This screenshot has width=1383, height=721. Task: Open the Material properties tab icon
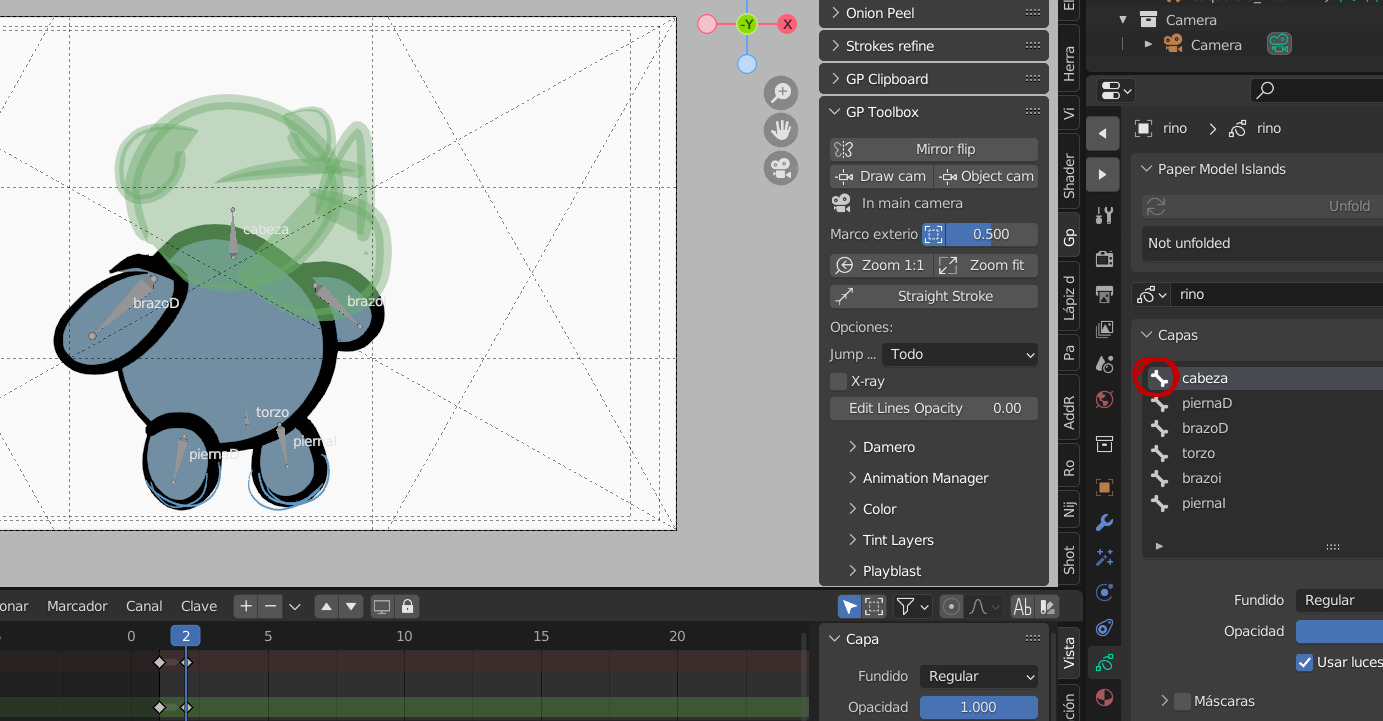coord(1104,697)
